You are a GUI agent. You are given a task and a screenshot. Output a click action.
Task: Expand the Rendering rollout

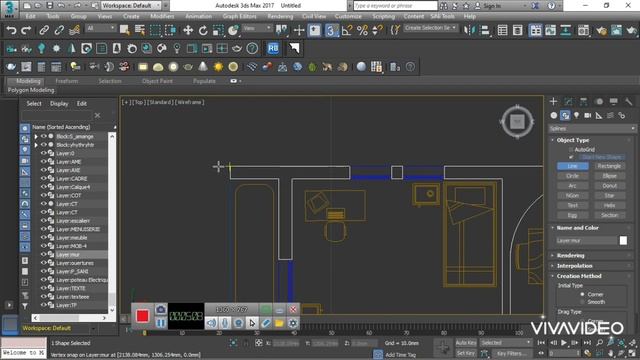pos(570,256)
